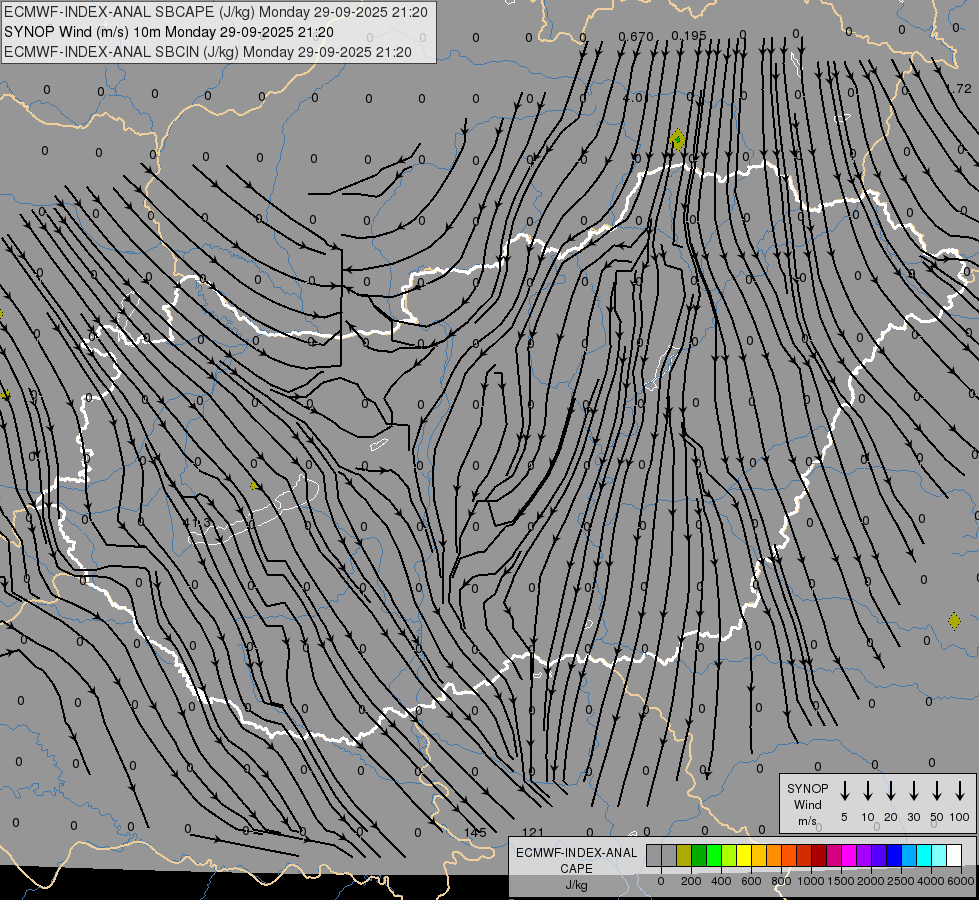Click the 1000 tick label on the CAPE scale
The width and height of the screenshot is (979, 900).
tap(810, 881)
